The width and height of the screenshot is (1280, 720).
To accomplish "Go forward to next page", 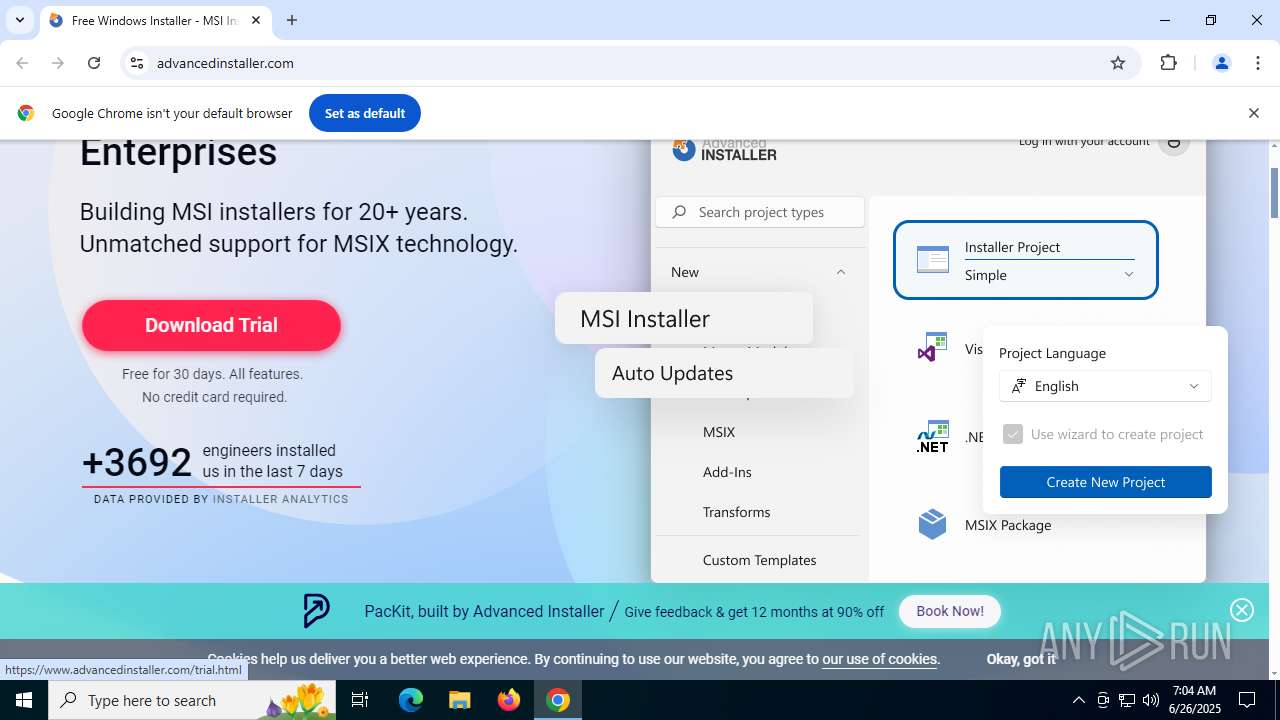I will [58, 63].
